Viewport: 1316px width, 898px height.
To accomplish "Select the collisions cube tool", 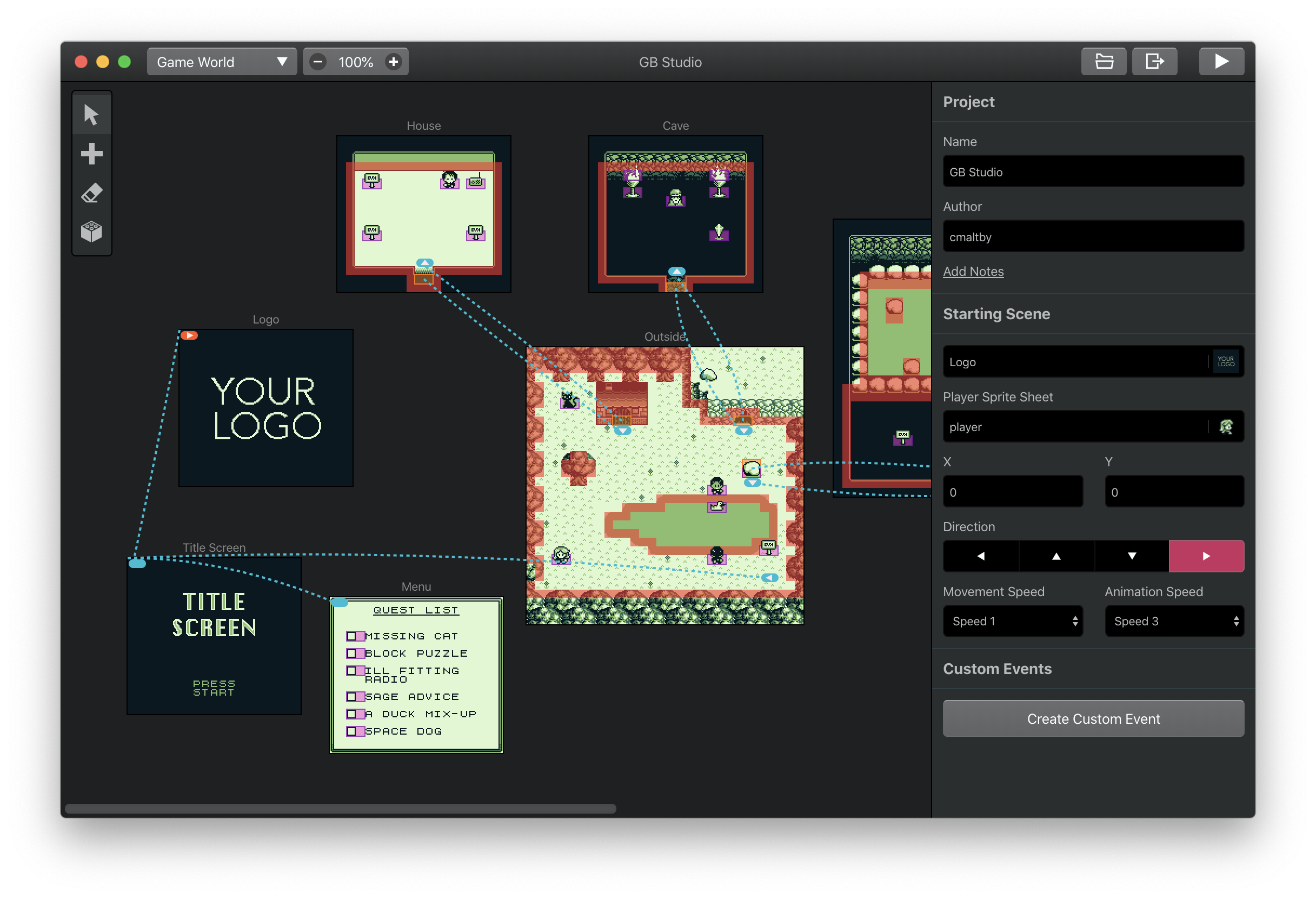I will coord(92,231).
